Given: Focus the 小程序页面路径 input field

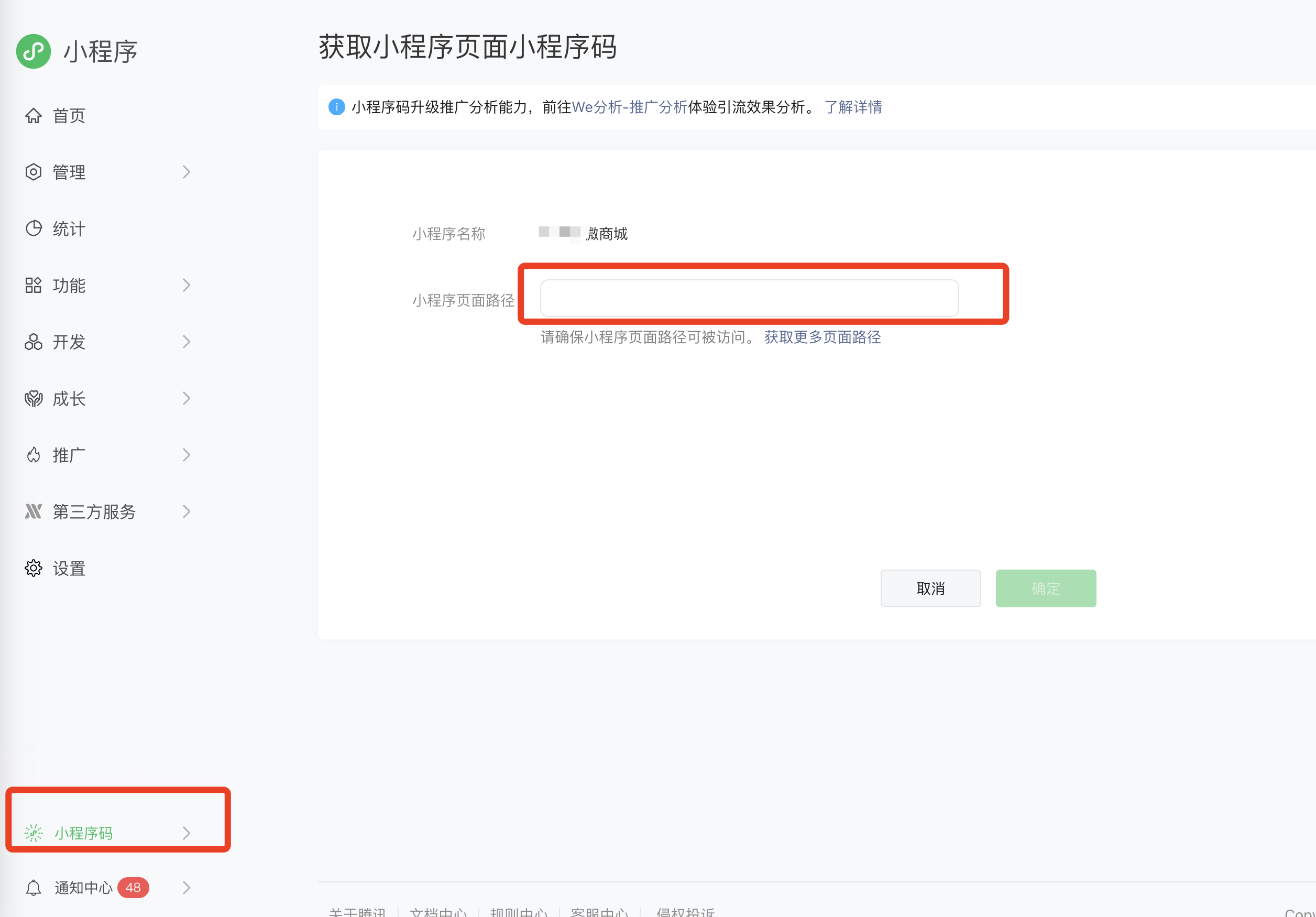Looking at the screenshot, I should pos(749,298).
